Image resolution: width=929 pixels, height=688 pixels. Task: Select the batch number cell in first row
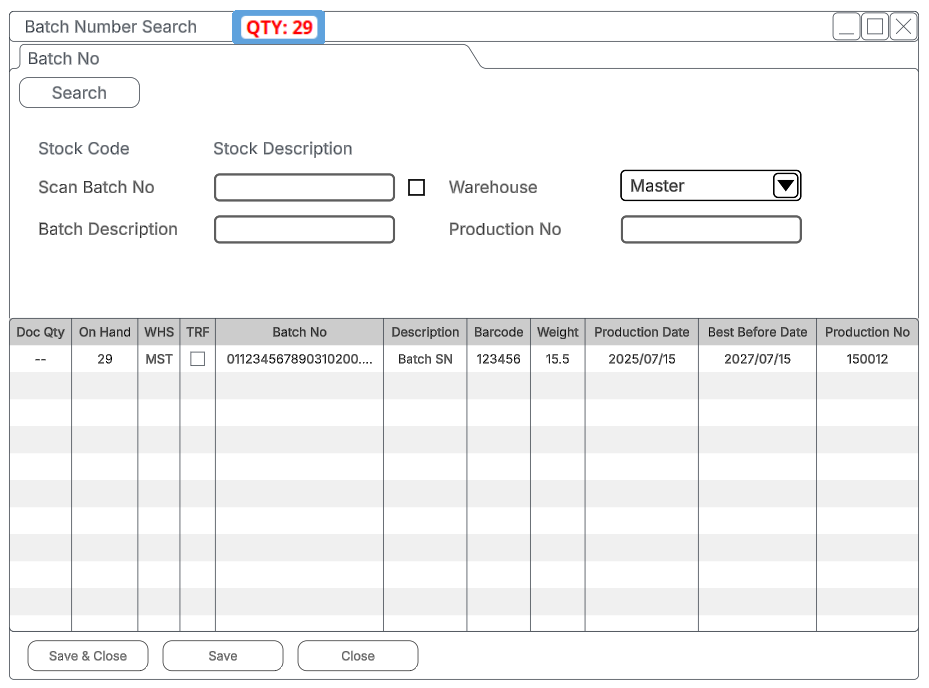point(299,359)
